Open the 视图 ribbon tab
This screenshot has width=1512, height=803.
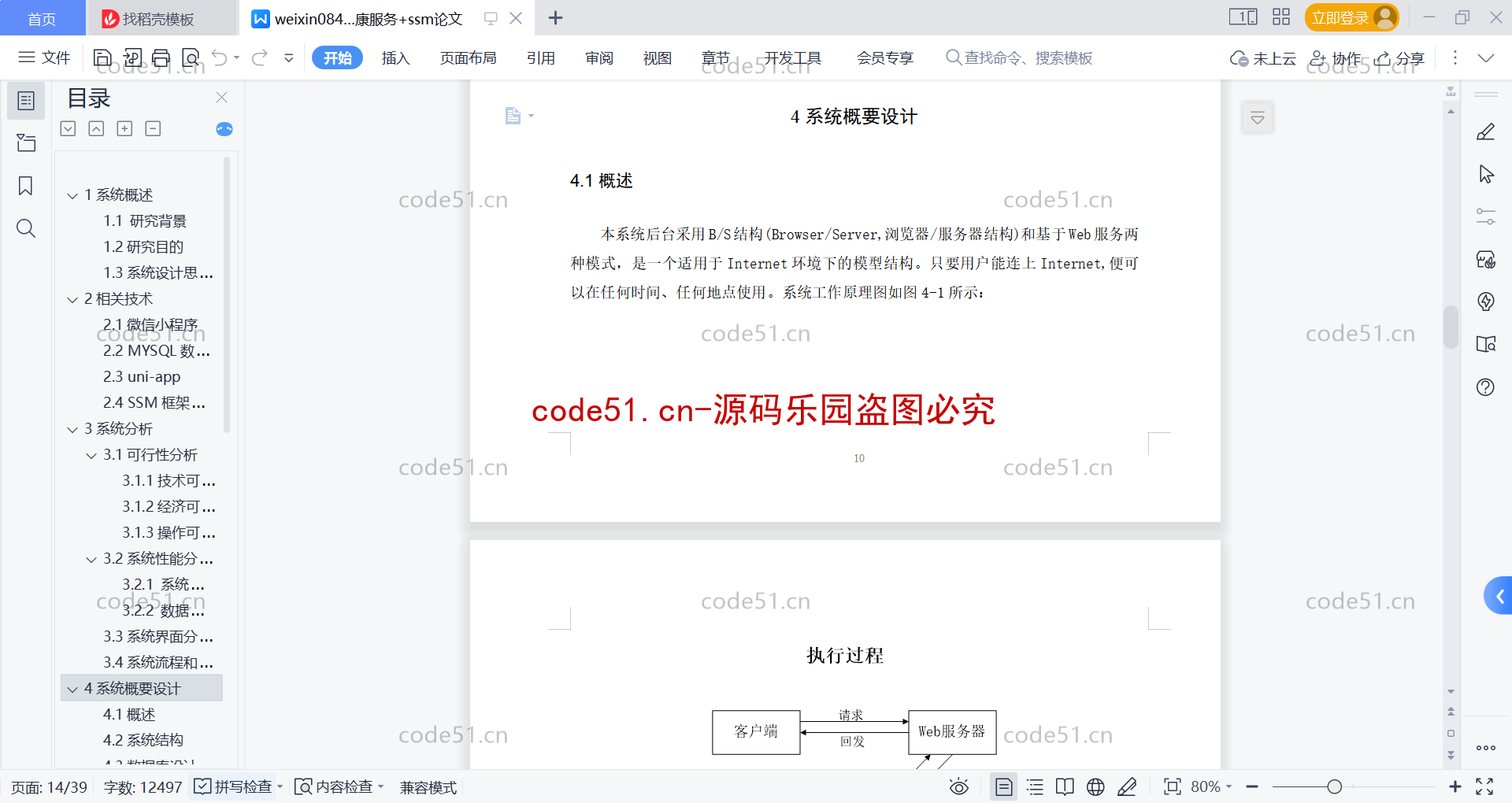pyautogui.click(x=658, y=57)
